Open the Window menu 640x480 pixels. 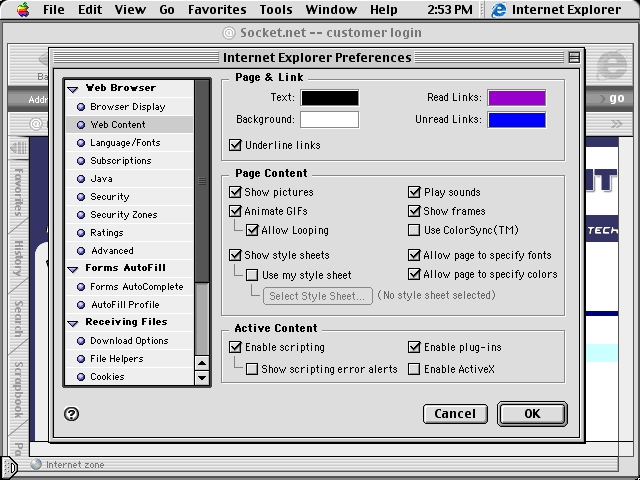tap(331, 9)
